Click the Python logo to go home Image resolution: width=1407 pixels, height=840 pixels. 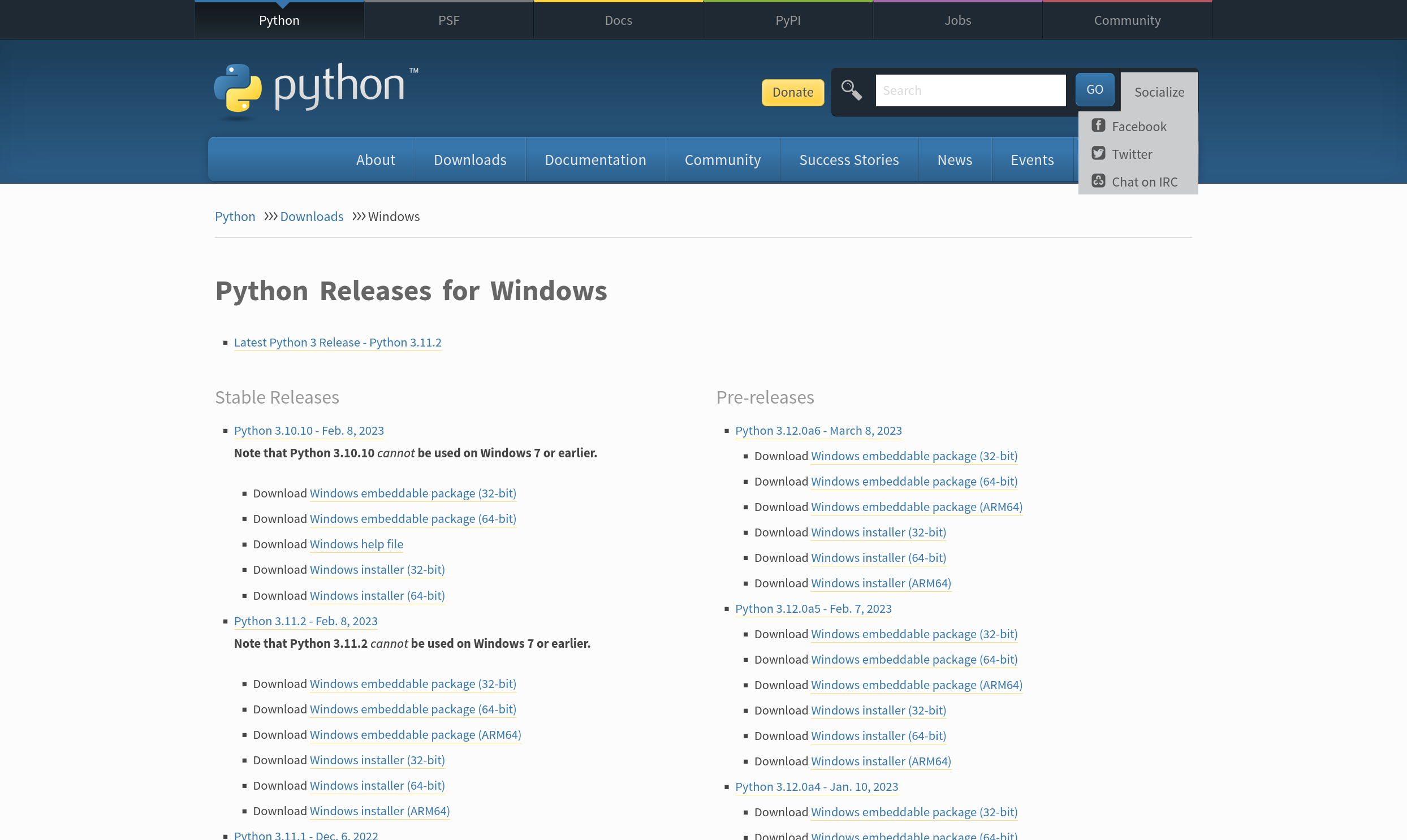pyautogui.click(x=315, y=89)
